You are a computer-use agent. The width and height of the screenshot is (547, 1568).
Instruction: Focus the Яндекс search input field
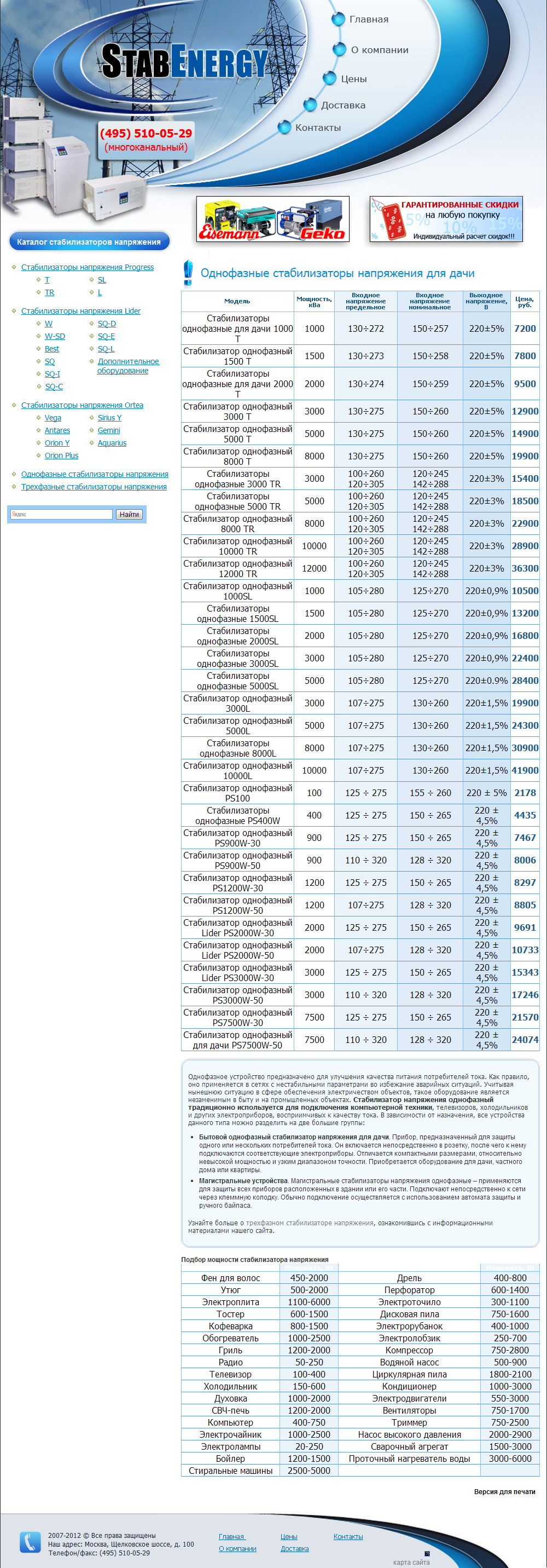coord(61,514)
